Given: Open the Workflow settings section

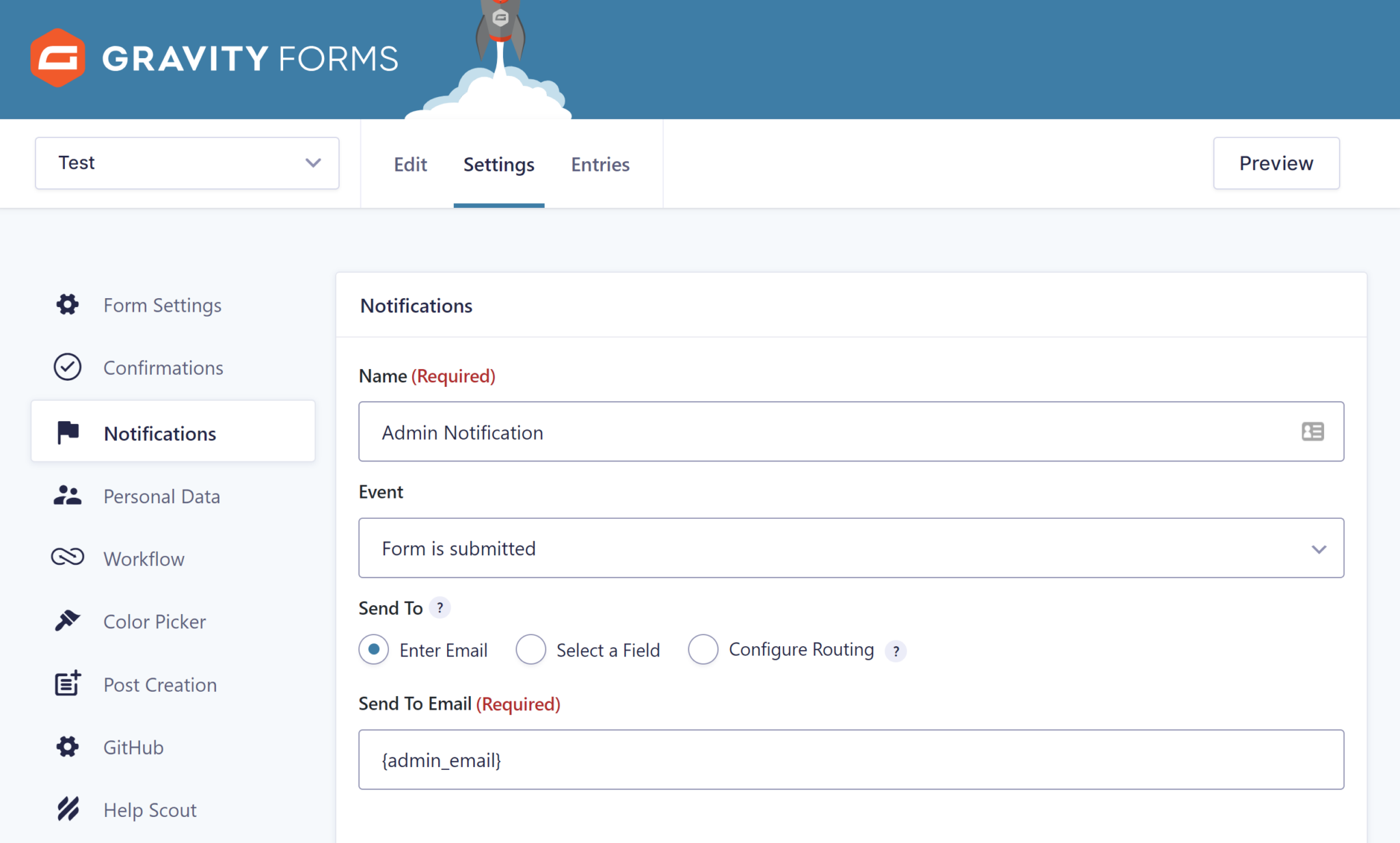Looking at the screenshot, I should click(x=144, y=559).
